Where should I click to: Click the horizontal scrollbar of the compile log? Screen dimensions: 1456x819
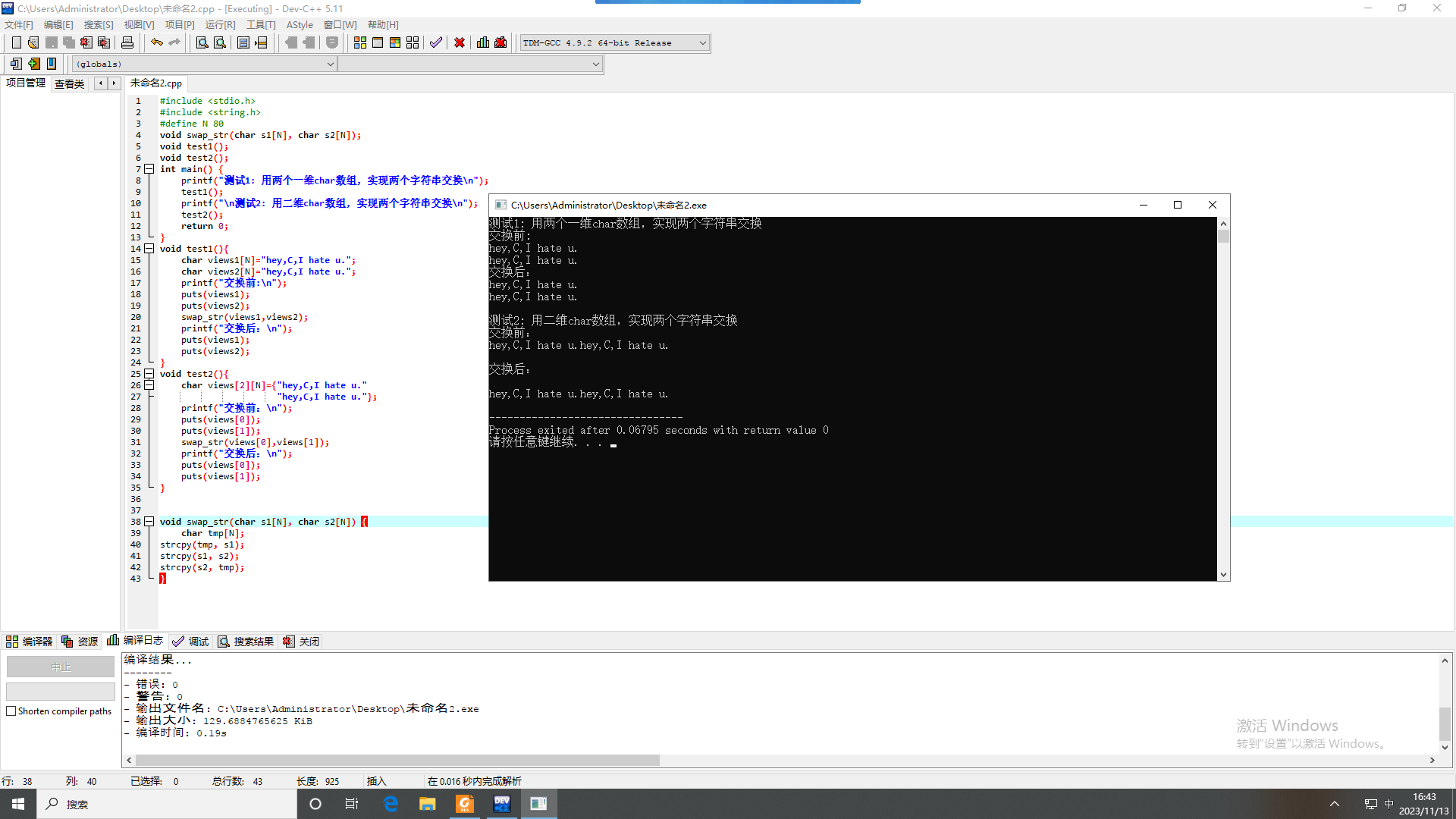[x=397, y=760]
